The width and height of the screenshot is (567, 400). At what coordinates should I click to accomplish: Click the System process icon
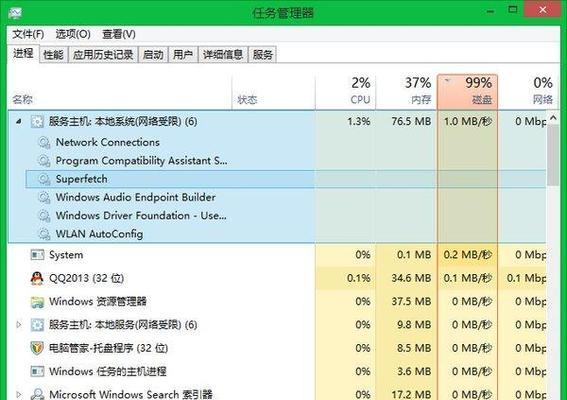tap(37, 255)
